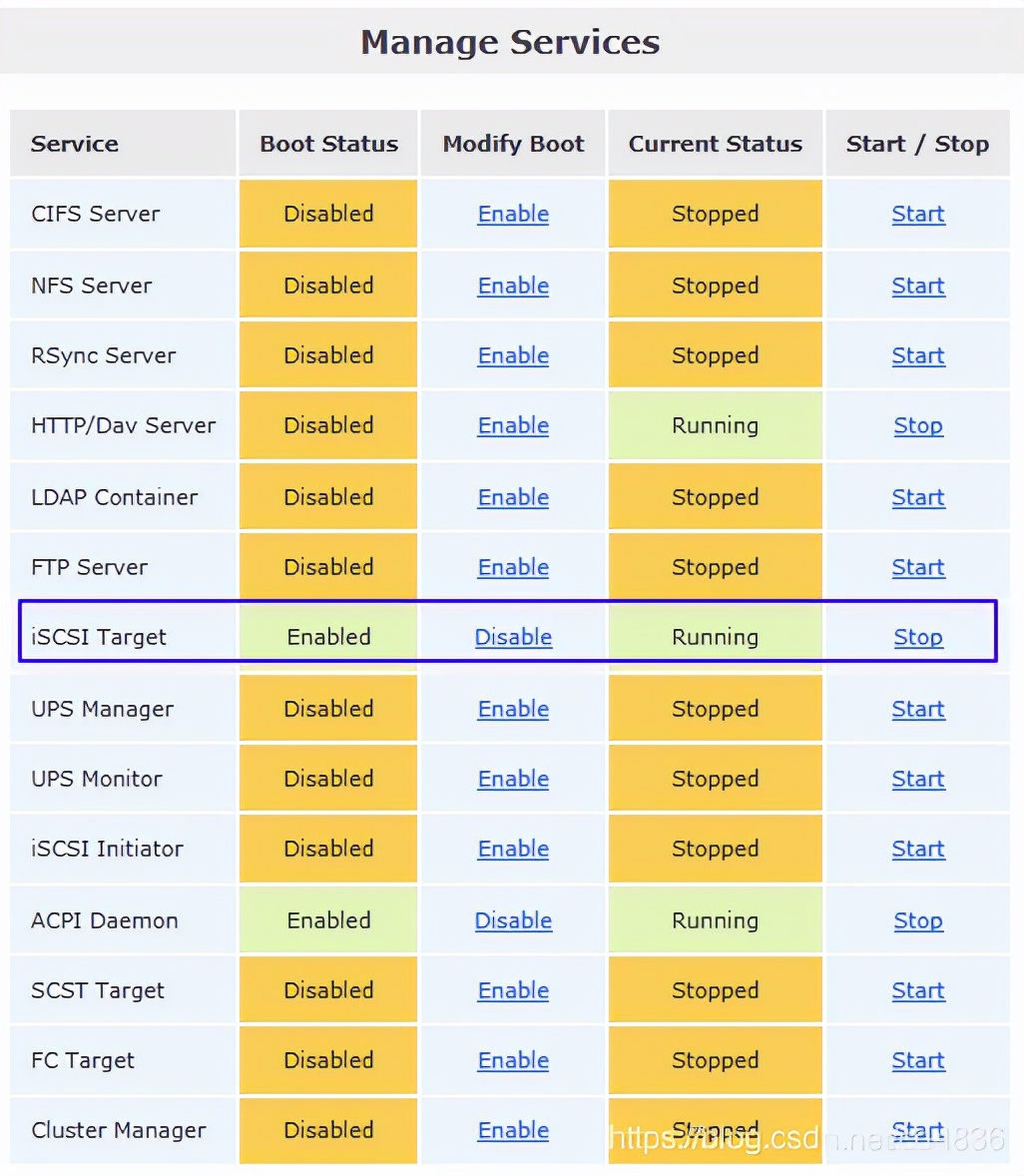Viewport: 1024px width, 1176px height.
Task: Stop the HTTP/Dav Server service
Action: pyautogui.click(x=917, y=425)
